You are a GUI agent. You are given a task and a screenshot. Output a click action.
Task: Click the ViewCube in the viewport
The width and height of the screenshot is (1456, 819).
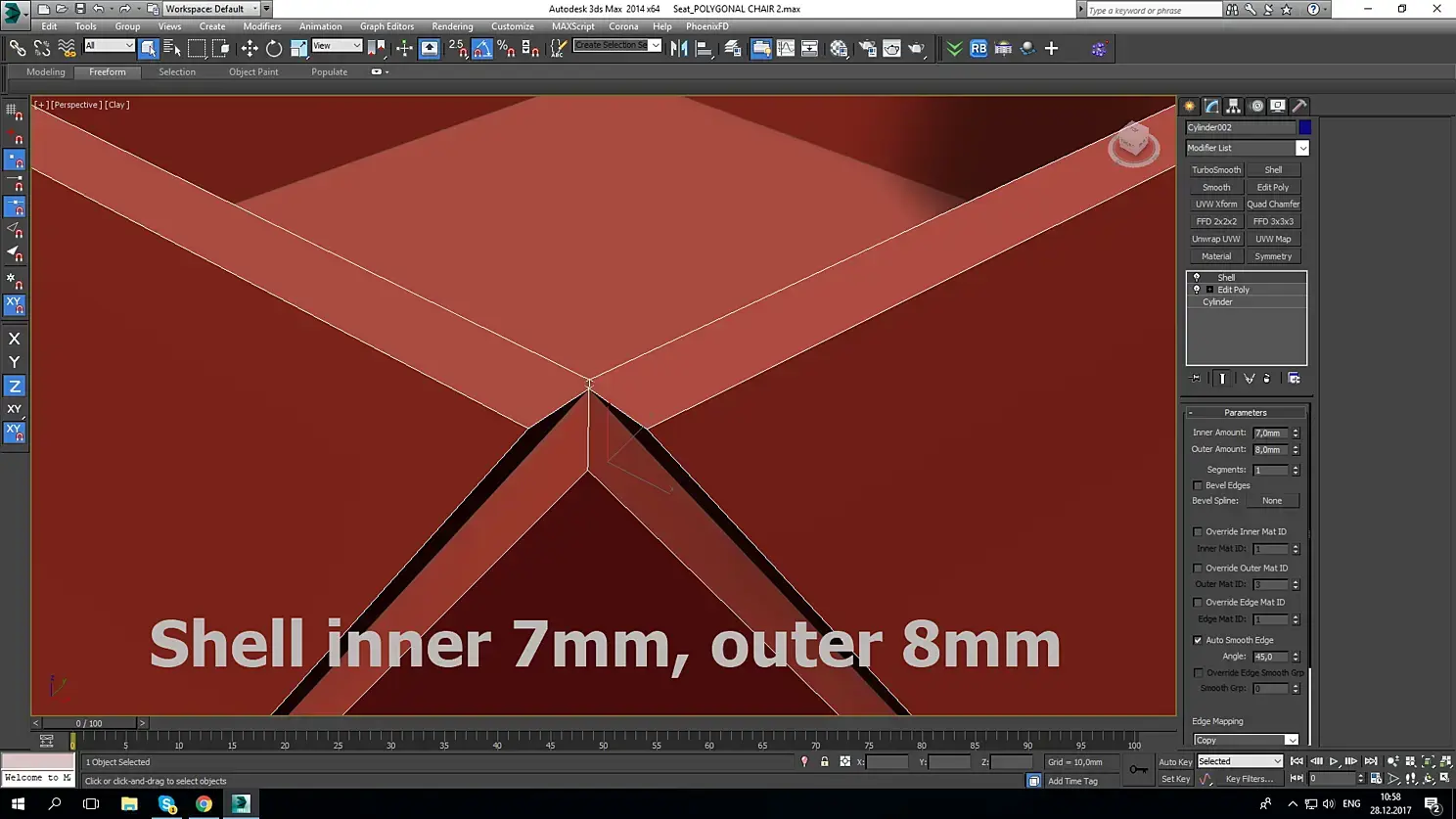(x=1133, y=144)
